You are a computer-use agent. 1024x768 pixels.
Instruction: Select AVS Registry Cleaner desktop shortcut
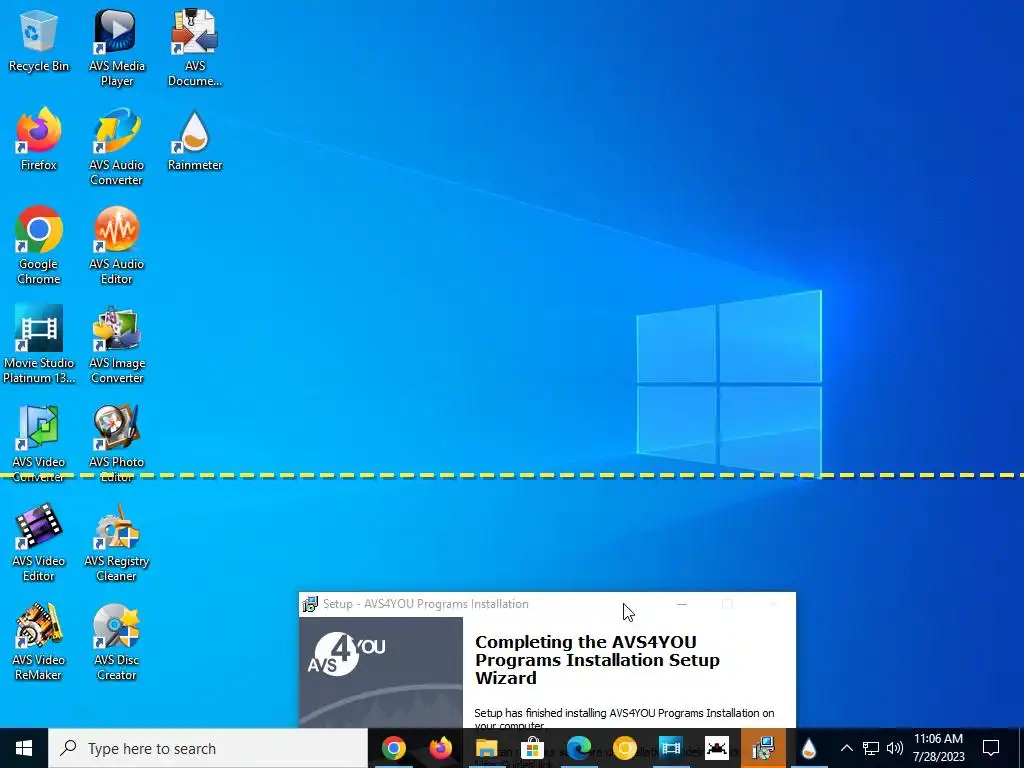tap(116, 543)
